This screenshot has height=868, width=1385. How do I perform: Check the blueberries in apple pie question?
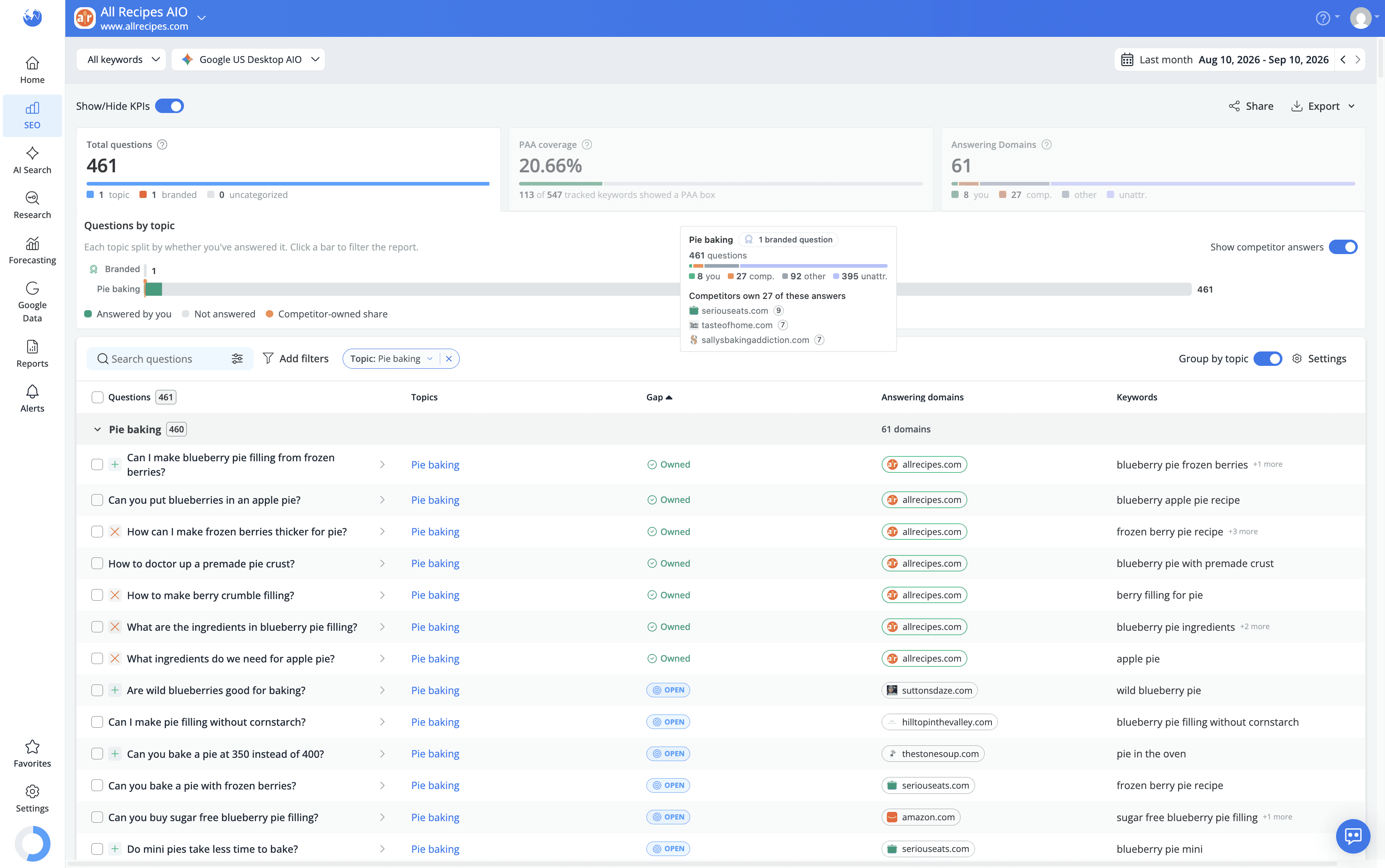[97, 500]
